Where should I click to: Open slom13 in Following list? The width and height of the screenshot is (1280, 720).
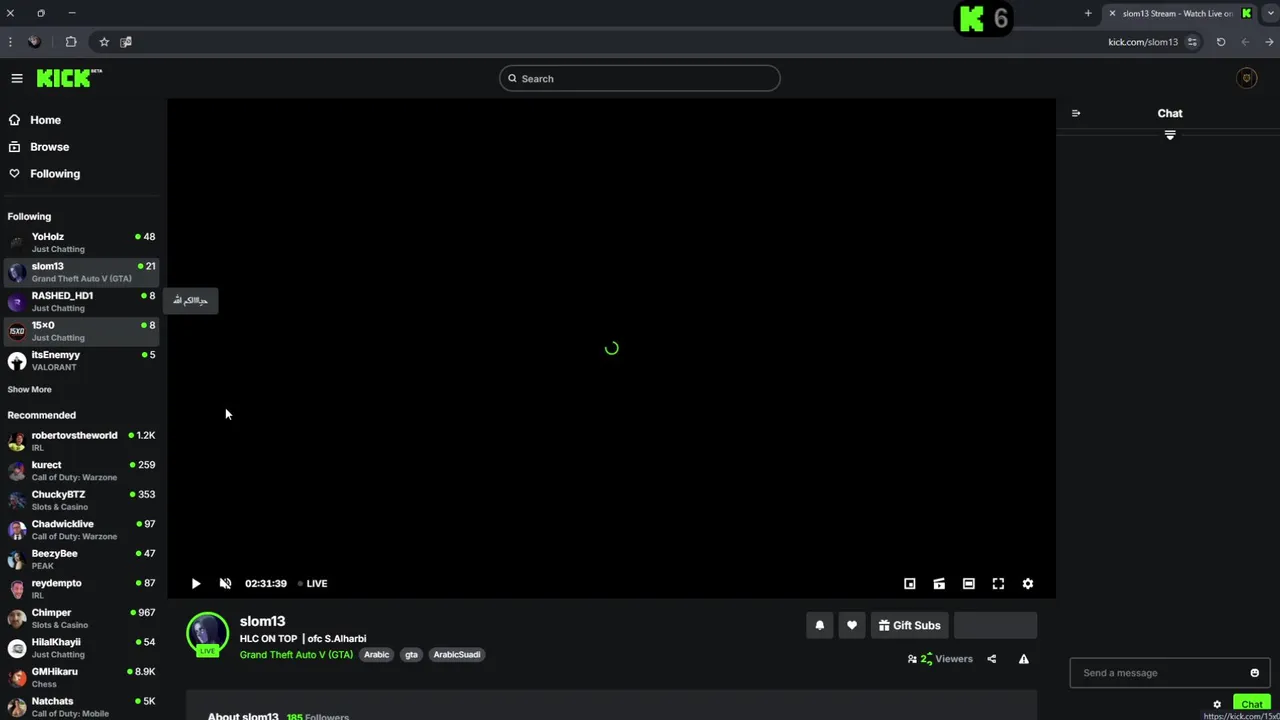tap(82, 272)
